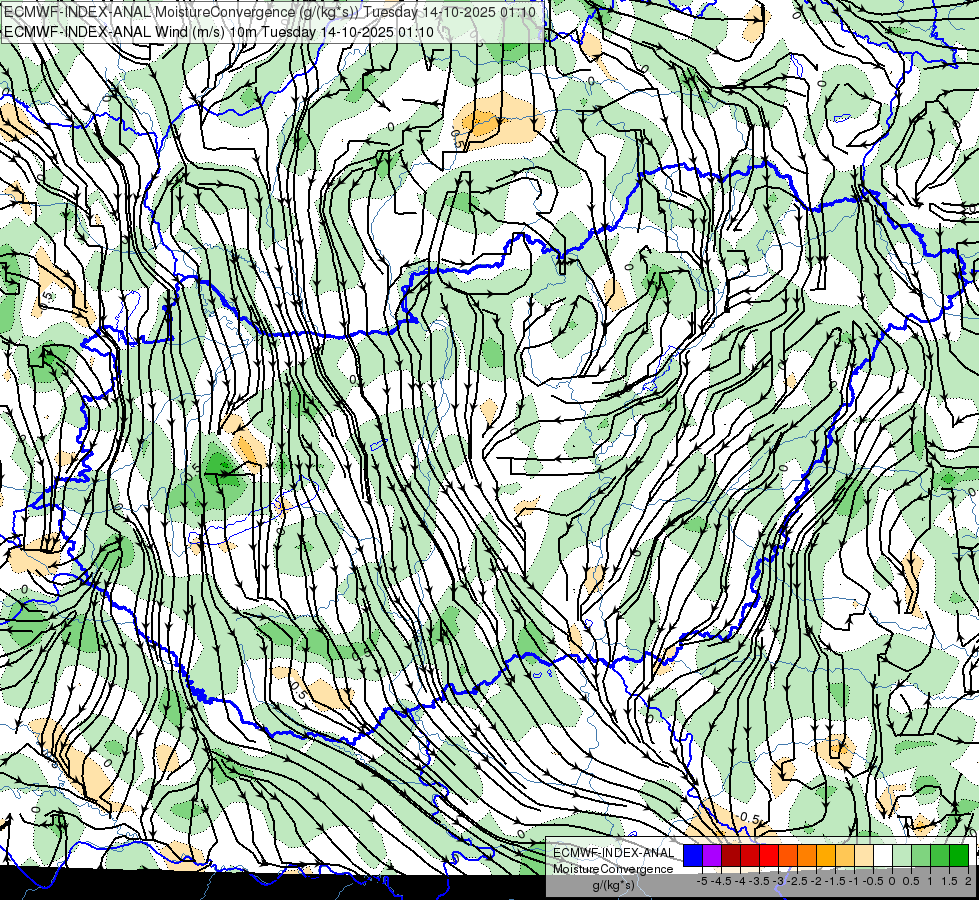Screen dimensions: 979x900
Task: Click the -0.5 tick label on the legend scale
Action: [x=873, y=881]
